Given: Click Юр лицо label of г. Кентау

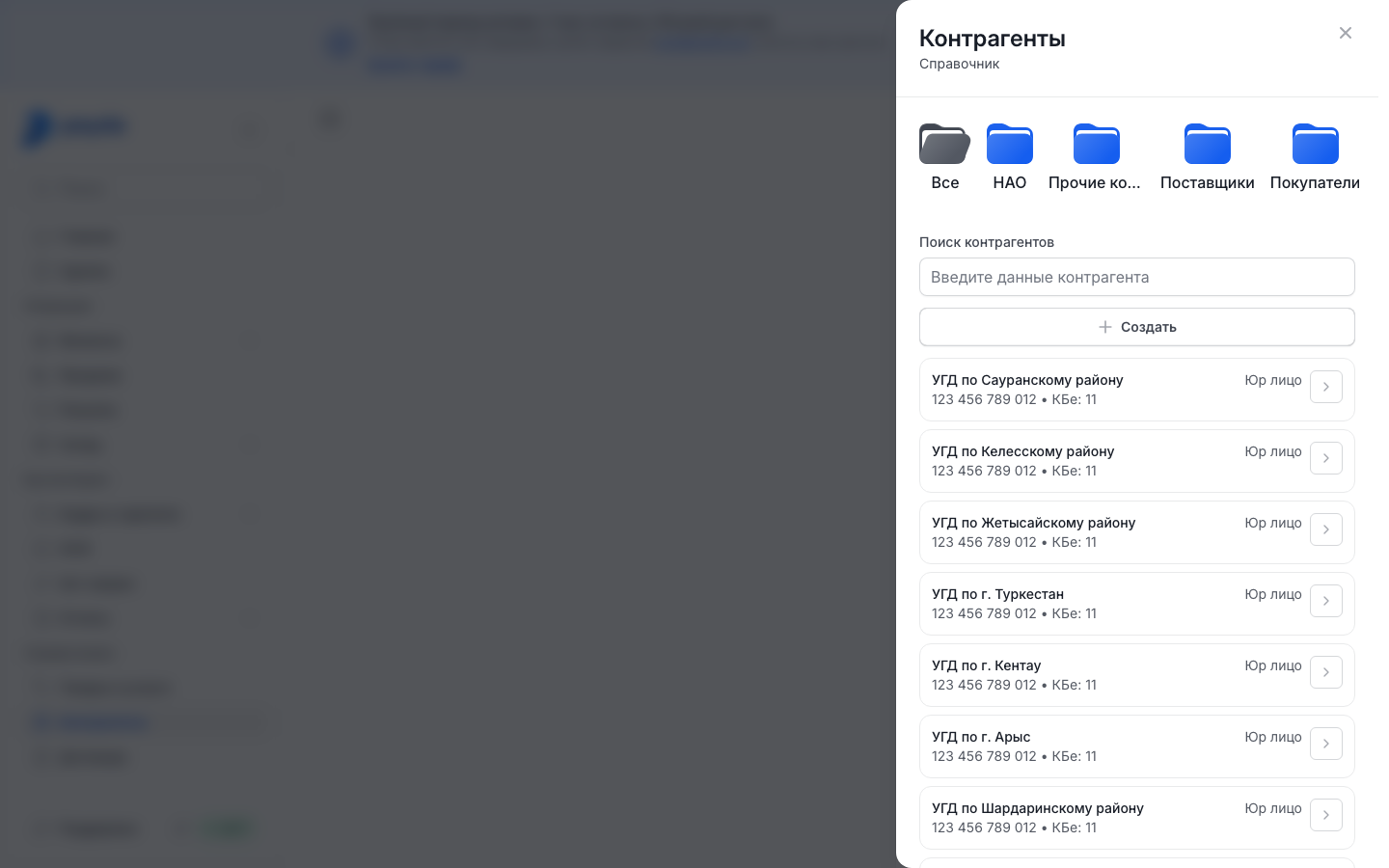Looking at the screenshot, I should tap(1273, 665).
